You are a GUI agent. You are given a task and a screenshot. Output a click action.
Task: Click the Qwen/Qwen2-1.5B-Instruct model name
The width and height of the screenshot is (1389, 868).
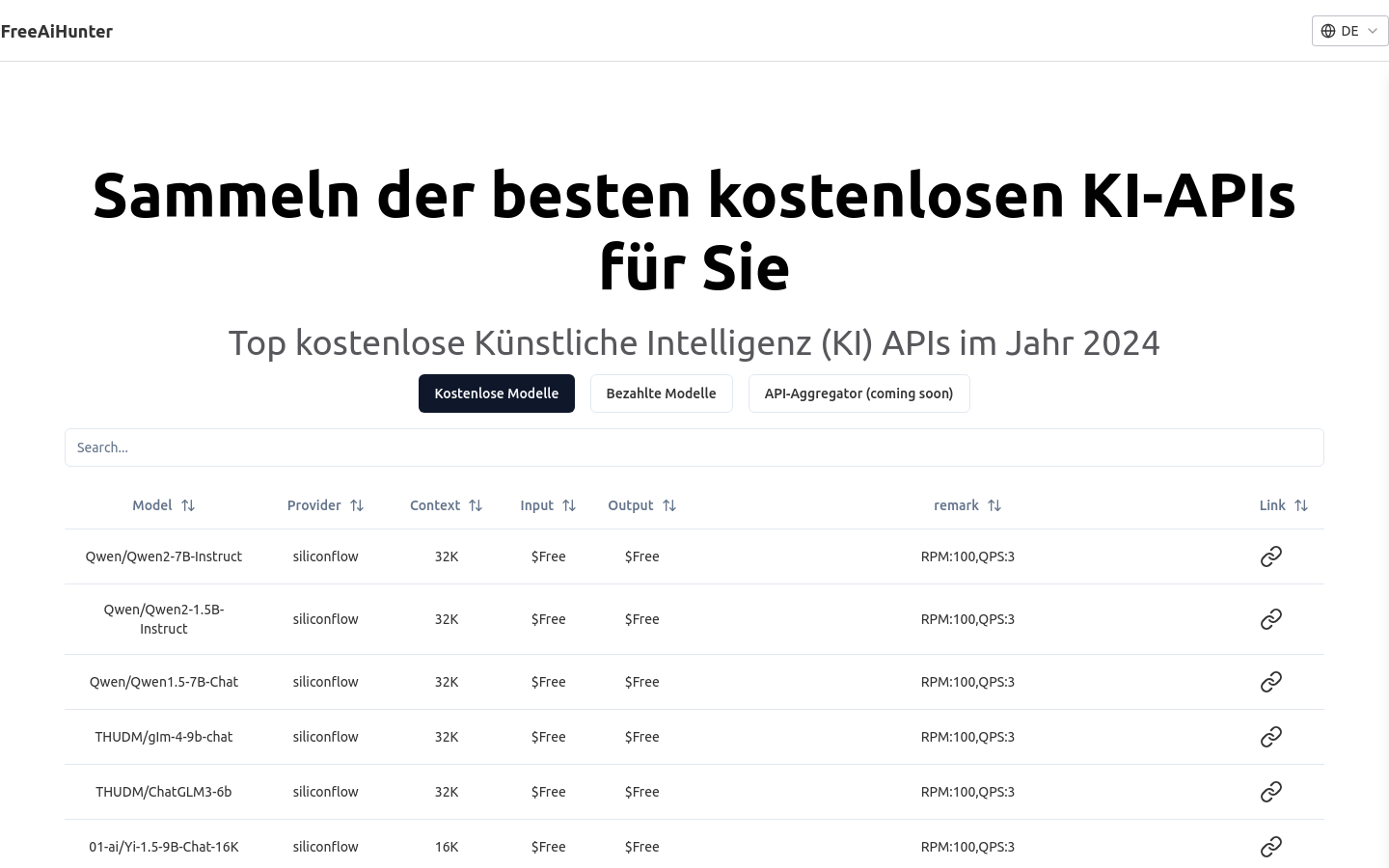click(164, 619)
